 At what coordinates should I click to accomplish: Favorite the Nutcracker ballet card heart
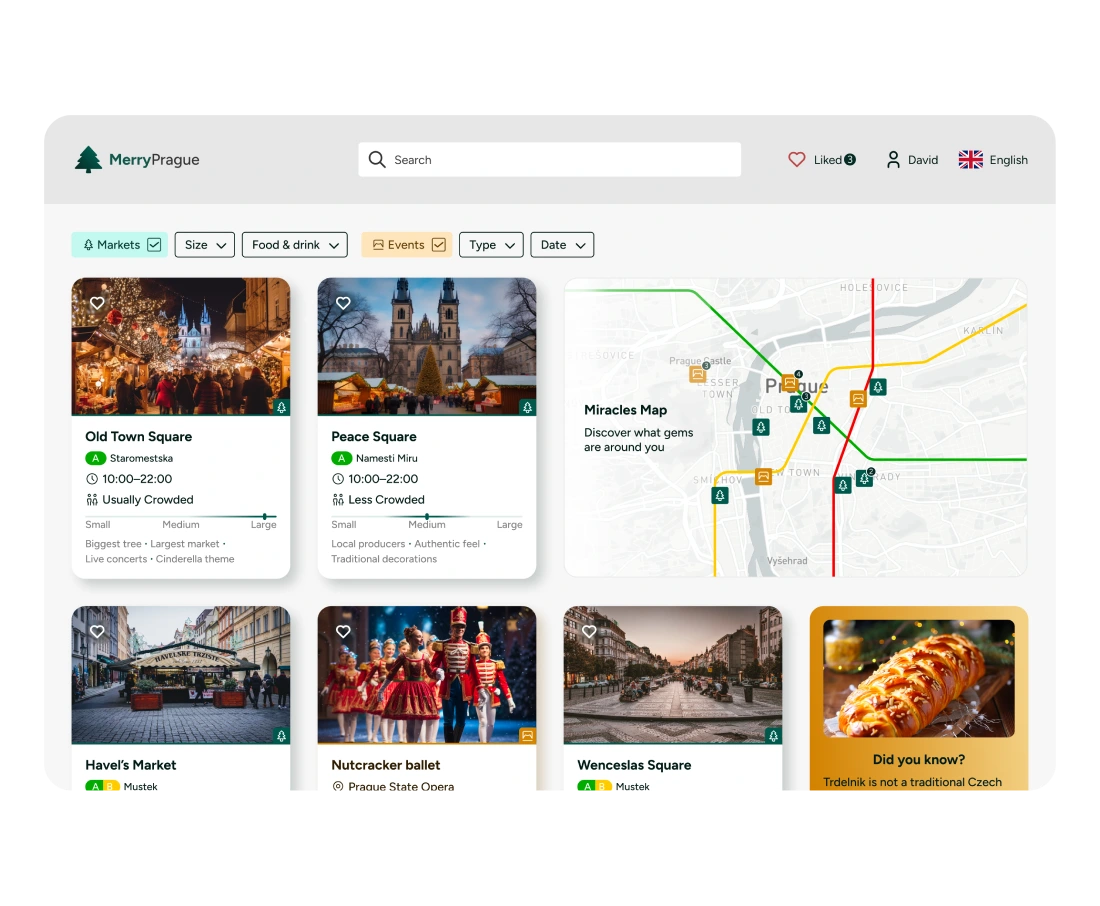[343, 632]
